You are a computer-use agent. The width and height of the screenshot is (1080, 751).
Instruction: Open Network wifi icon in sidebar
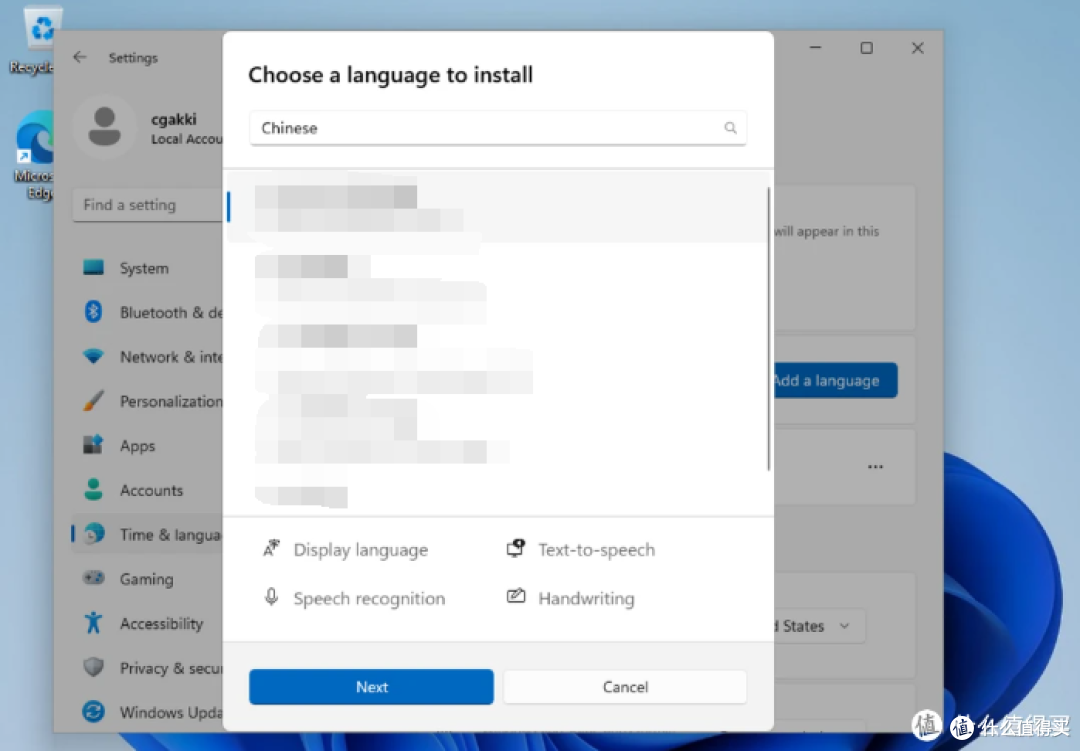click(93, 356)
